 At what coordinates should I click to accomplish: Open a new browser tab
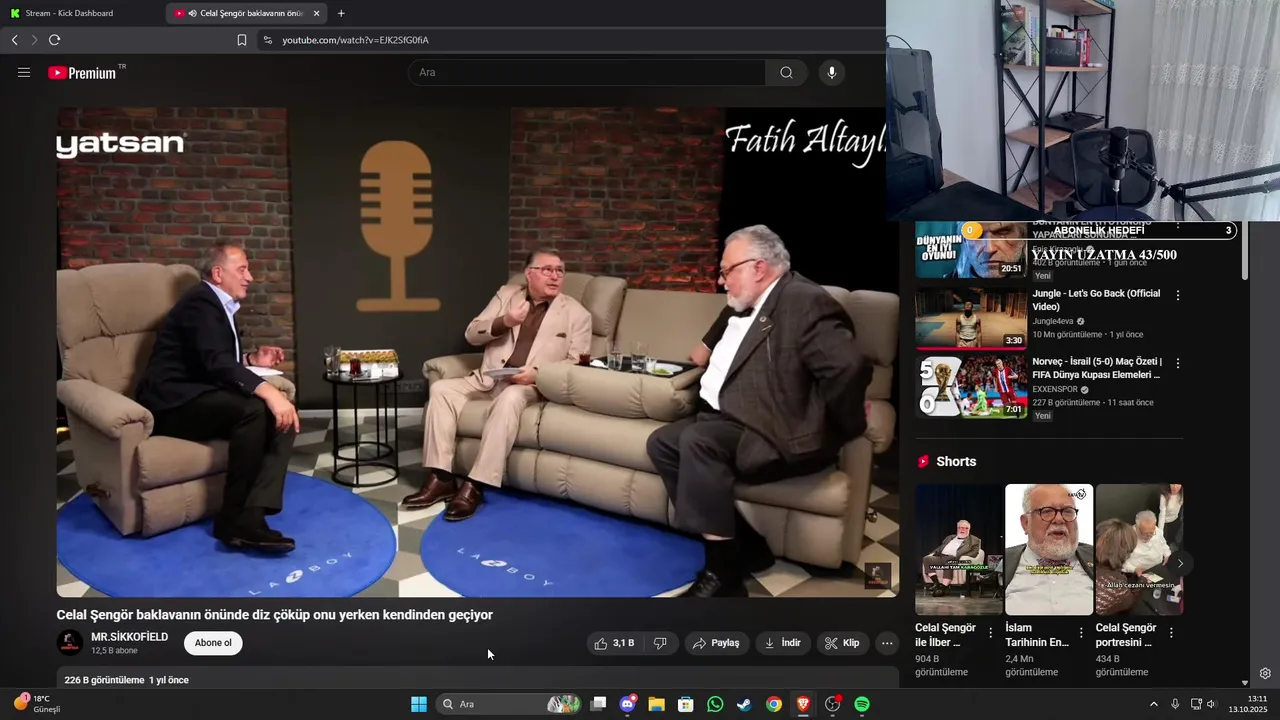click(x=341, y=13)
